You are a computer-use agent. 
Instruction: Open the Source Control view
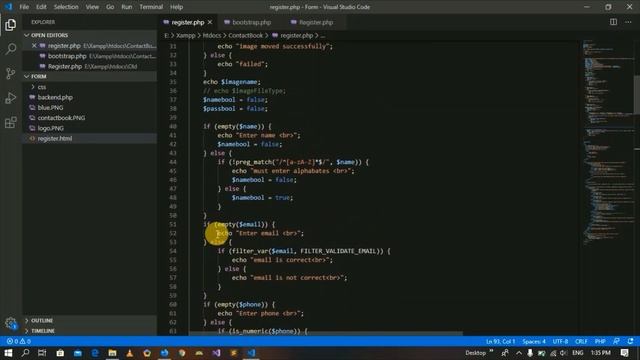pyautogui.click(x=11, y=73)
